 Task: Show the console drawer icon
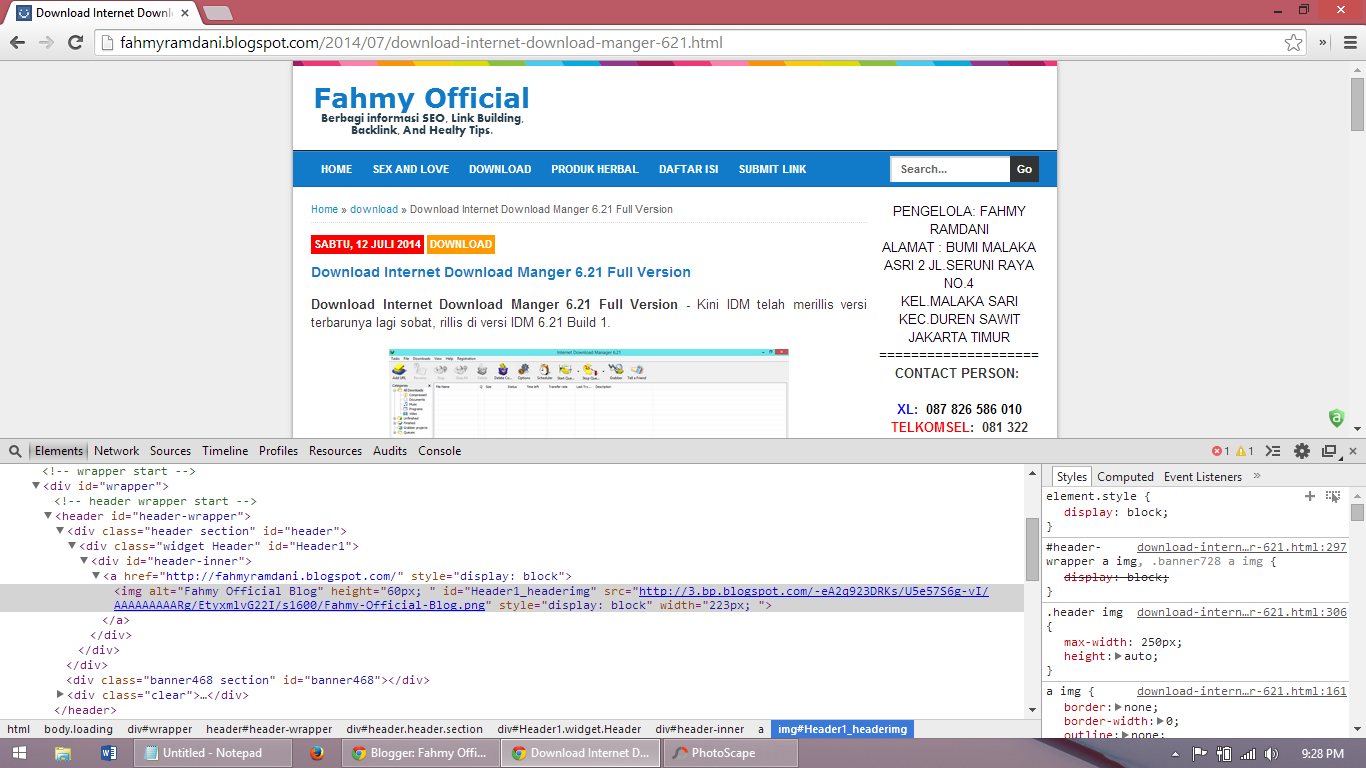click(1273, 451)
